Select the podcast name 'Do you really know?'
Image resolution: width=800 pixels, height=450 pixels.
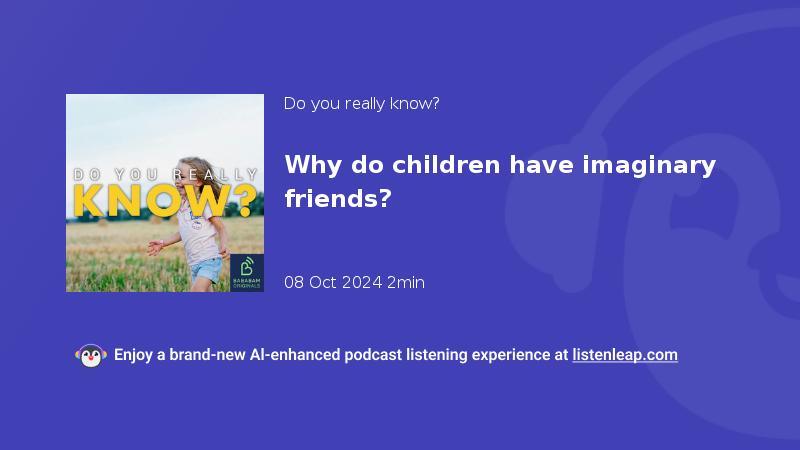[361, 104]
